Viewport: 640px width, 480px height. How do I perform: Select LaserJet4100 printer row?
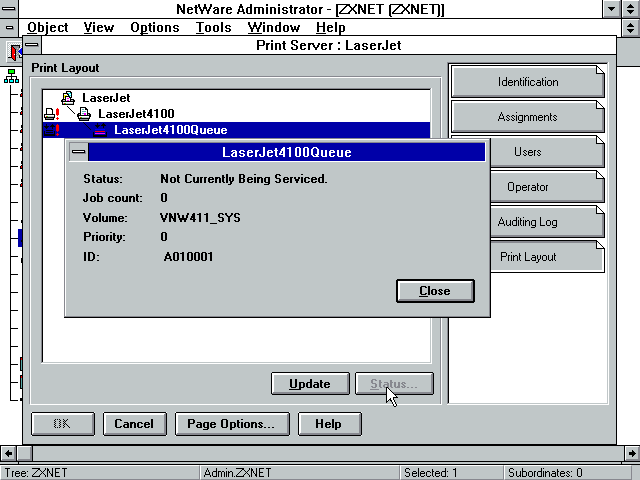coord(136,114)
